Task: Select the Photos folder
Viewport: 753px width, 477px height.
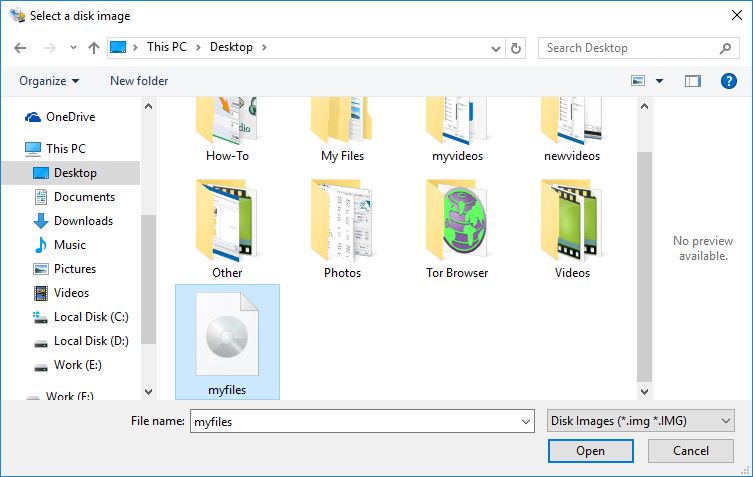Action: pos(342,229)
